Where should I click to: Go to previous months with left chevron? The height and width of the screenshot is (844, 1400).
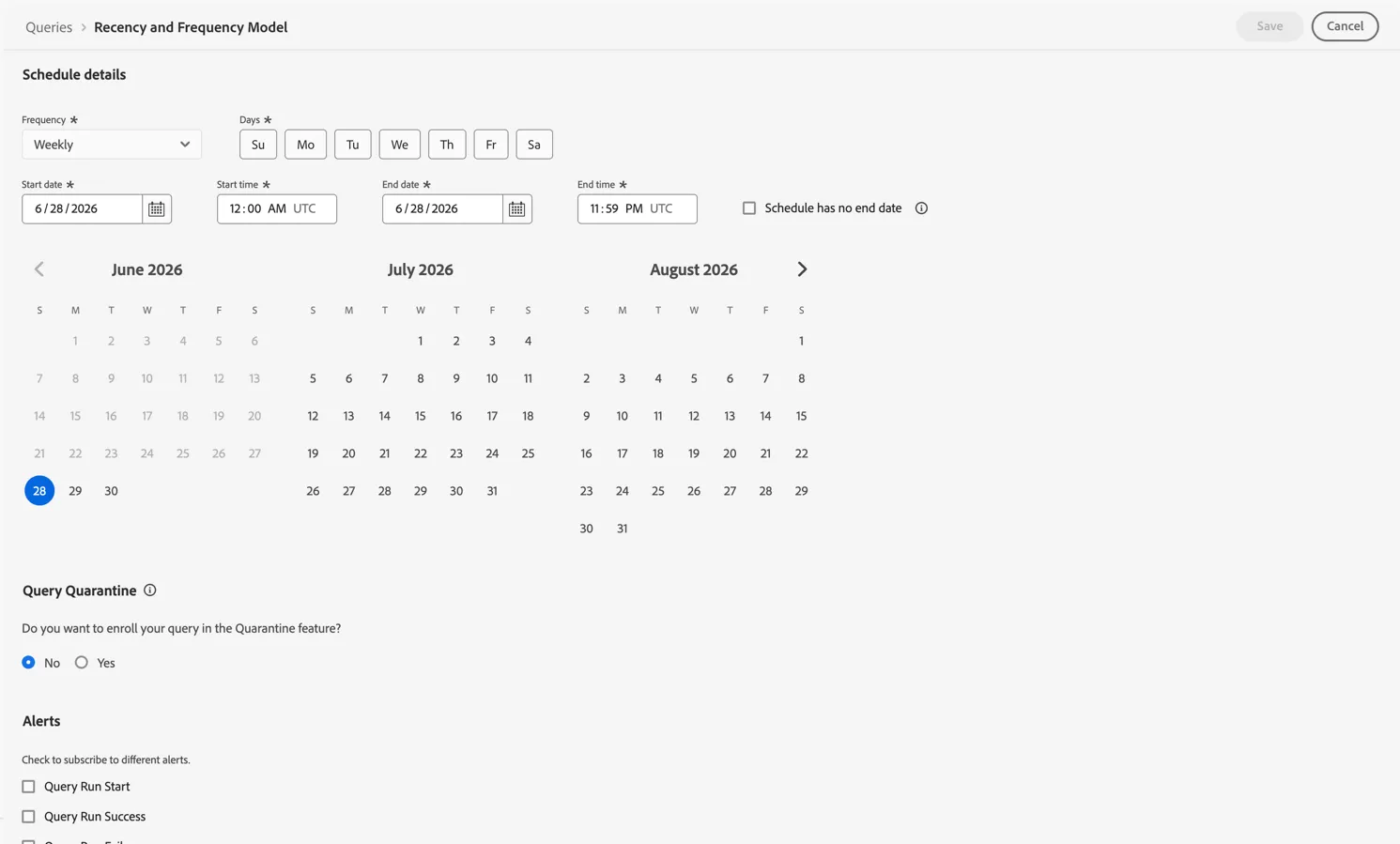point(39,269)
